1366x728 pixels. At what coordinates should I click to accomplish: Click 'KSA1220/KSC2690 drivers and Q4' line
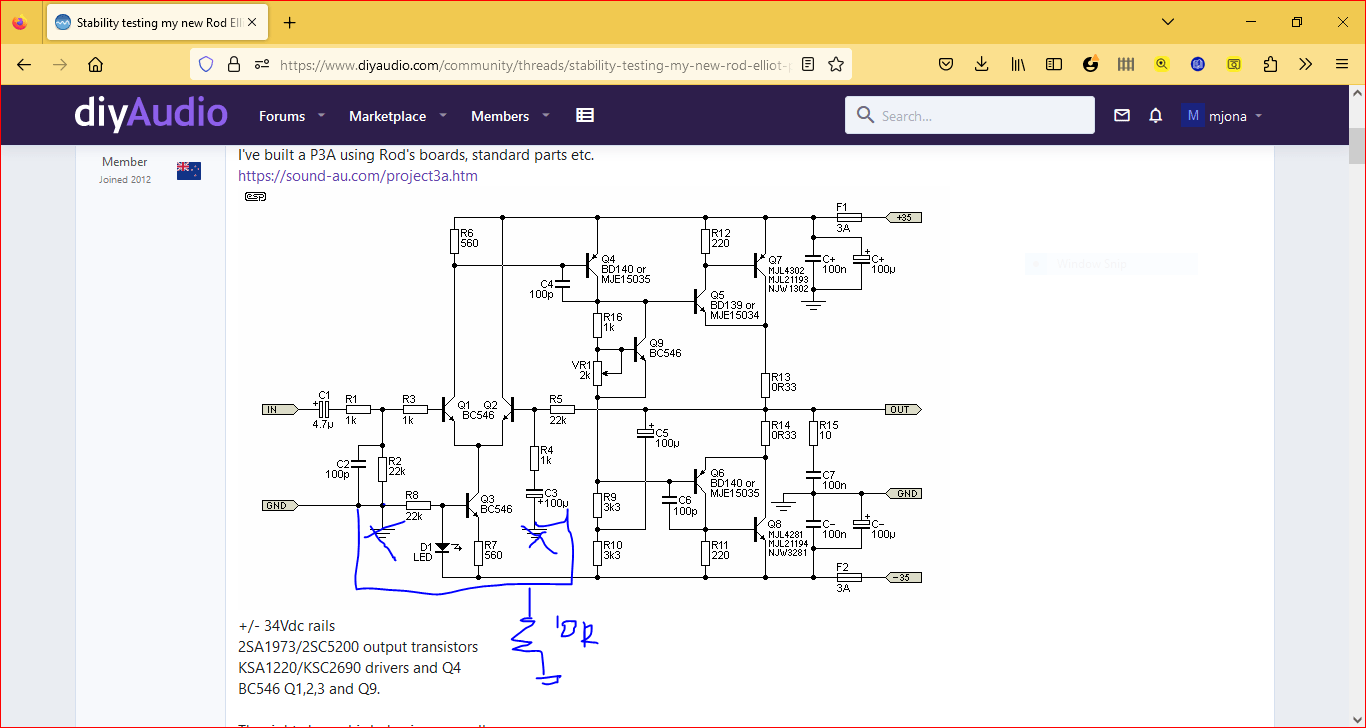(350, 668)
